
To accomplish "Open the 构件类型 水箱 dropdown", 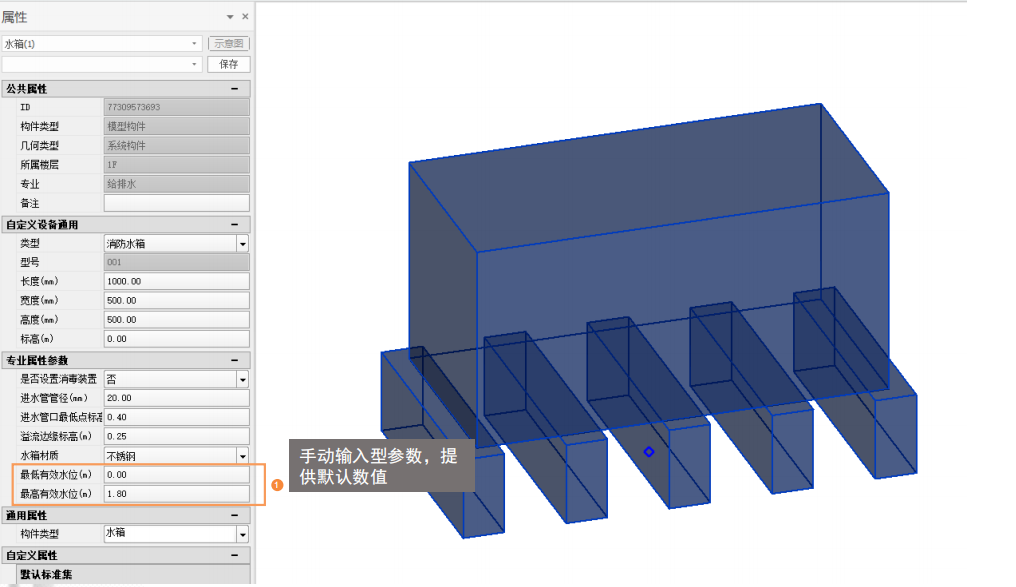I will click(x=242, y=534).
